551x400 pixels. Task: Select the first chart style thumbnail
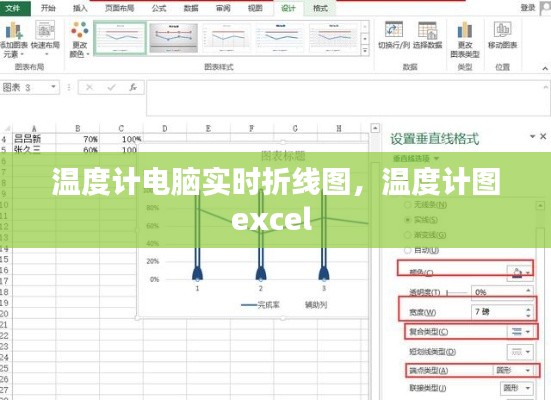(120, 38)
